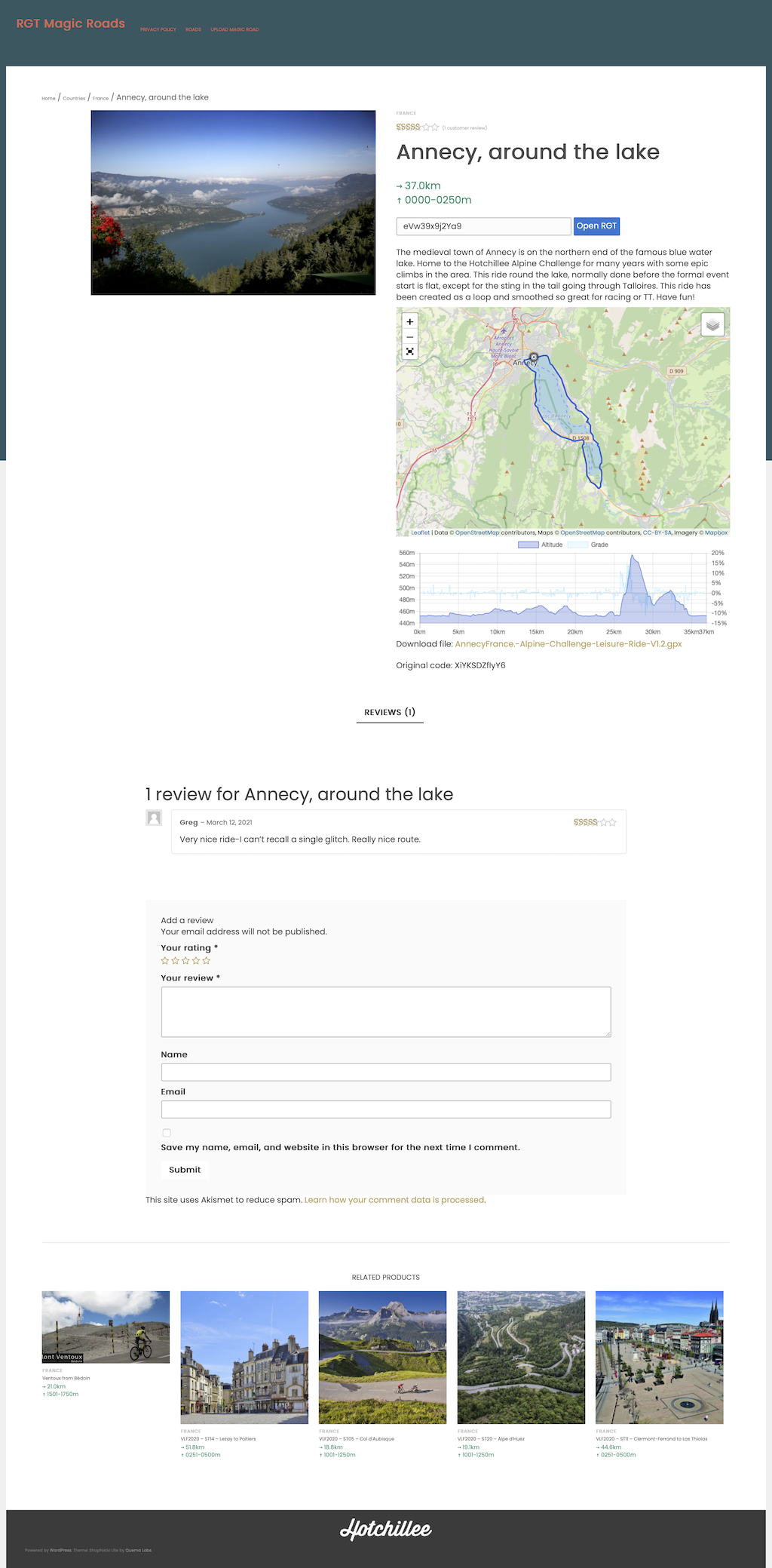Go to the RGT Magic Roads homepage

pos(71,23)
